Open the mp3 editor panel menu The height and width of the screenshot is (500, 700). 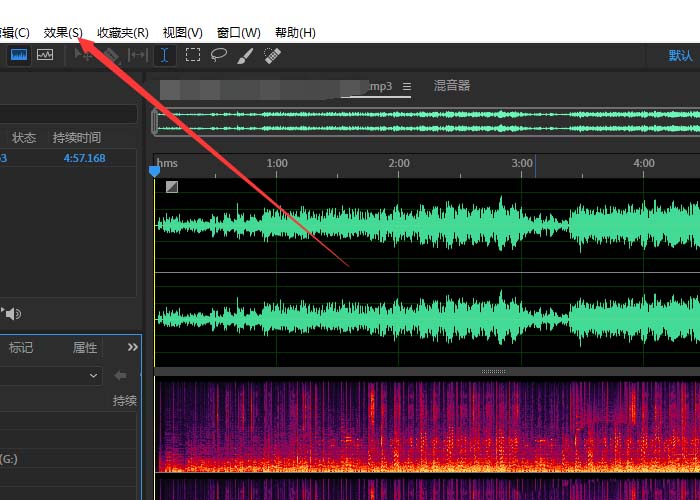click(x=407, y=87)
